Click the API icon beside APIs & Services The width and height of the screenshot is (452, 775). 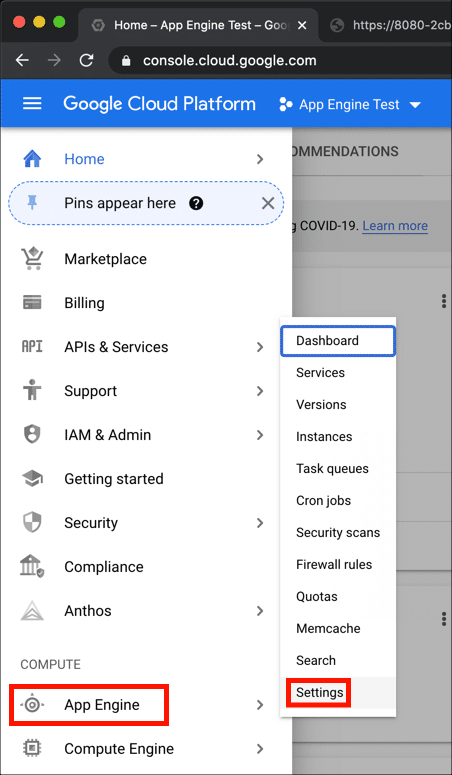(x=32, y=346)
